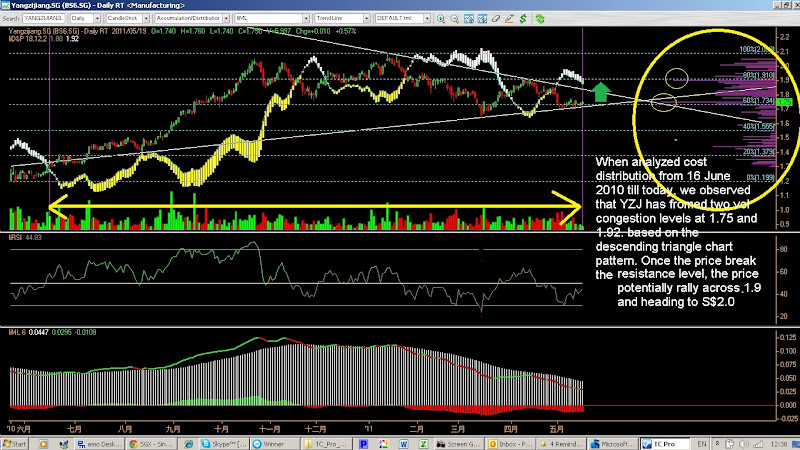
Task: Switch to 4 Reminders taskbar window
Action: pyautogui.click(x=561, y=444)
